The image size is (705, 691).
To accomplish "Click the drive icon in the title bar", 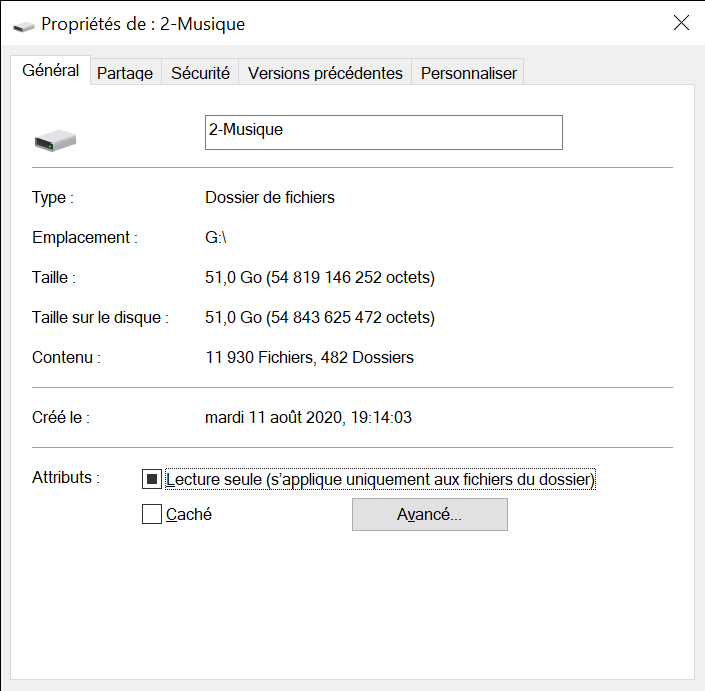I will pyautogui.click(x=22, y=25).
